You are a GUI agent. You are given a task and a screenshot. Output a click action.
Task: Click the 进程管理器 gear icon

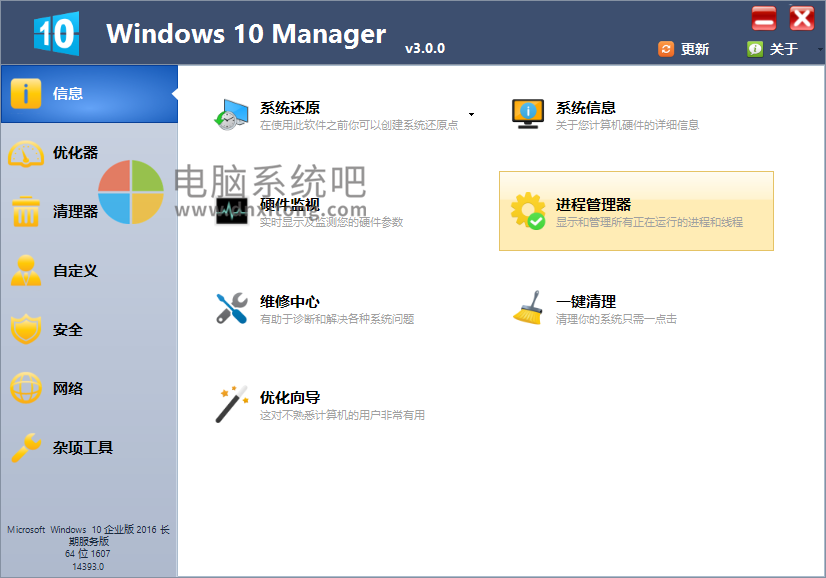point(528,211)
